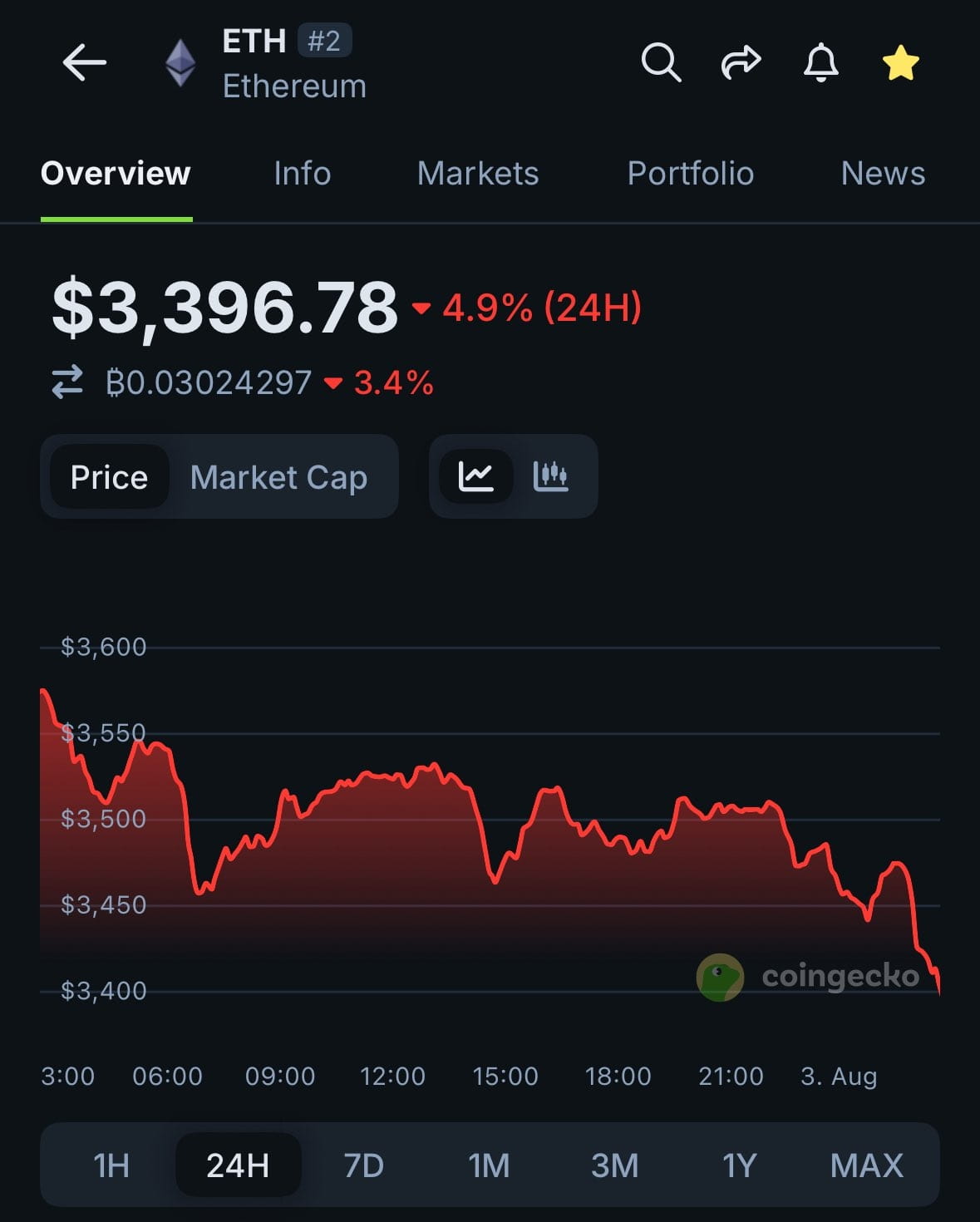The height and width of the screenshot is (1222, 980).
Task: Tap the share arrow icon
Action: pyautogui.click(x=741, y=62)
